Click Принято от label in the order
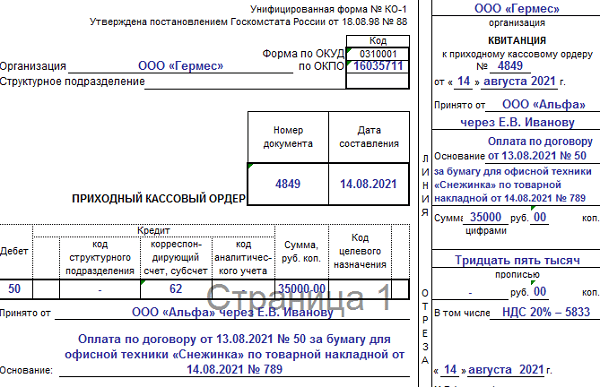 [x=25, y=313]
